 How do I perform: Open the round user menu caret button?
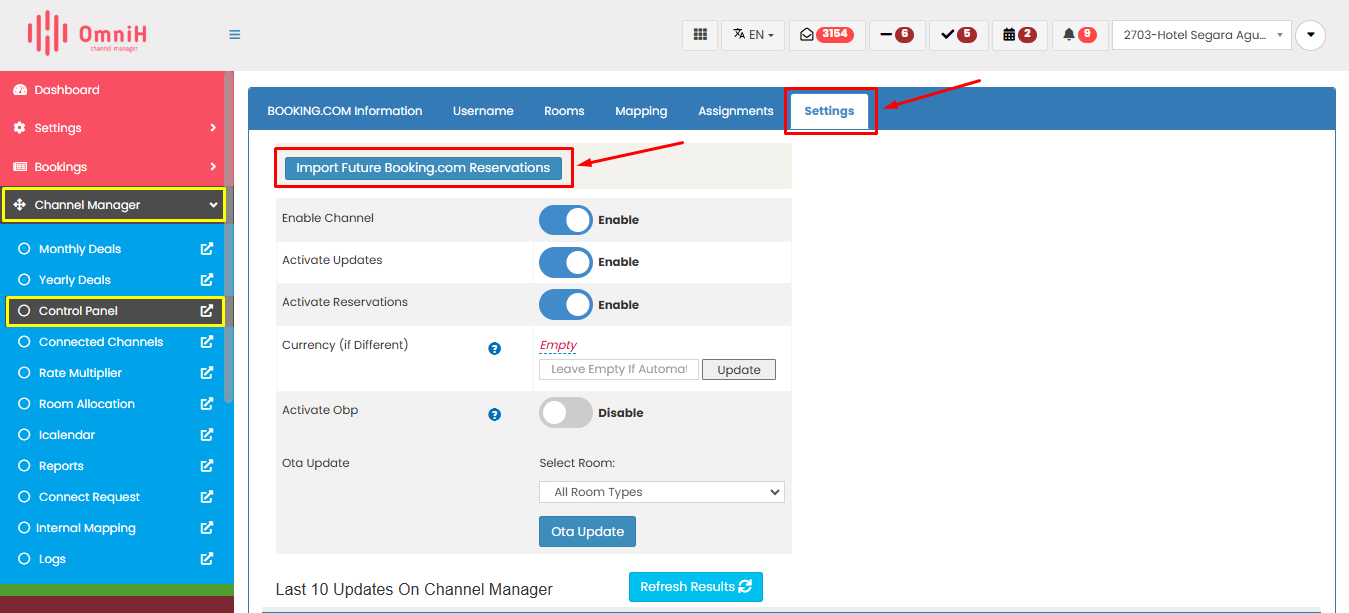coord(1310,35)
